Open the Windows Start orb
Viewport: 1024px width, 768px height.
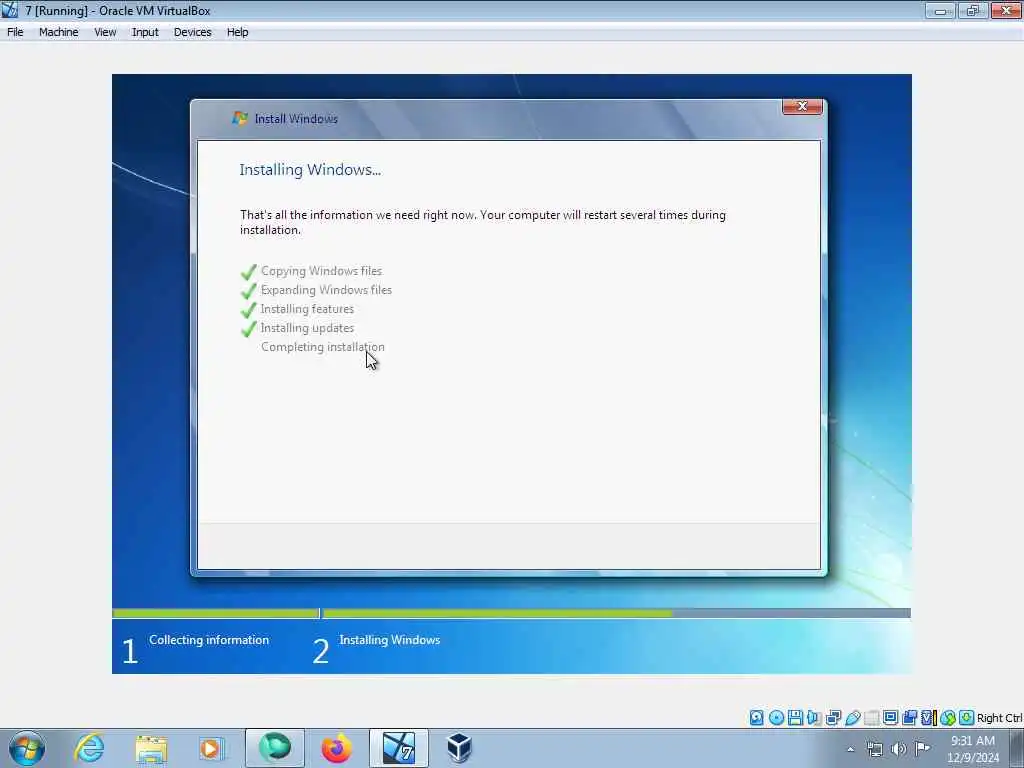[27, 748]
